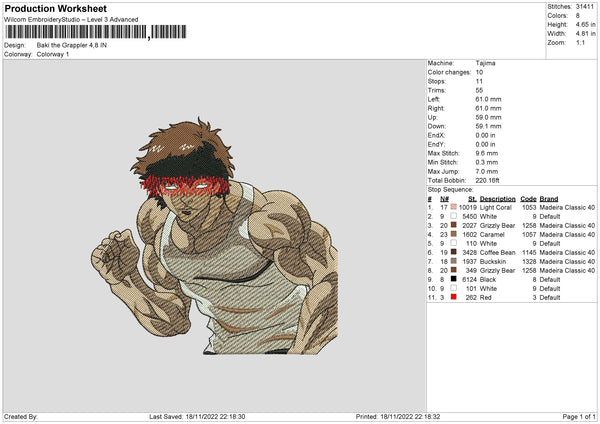Click the Total Bobbin value 220.16ft
The width and height of the screenshot is (600, 424).
coord(488,180)
